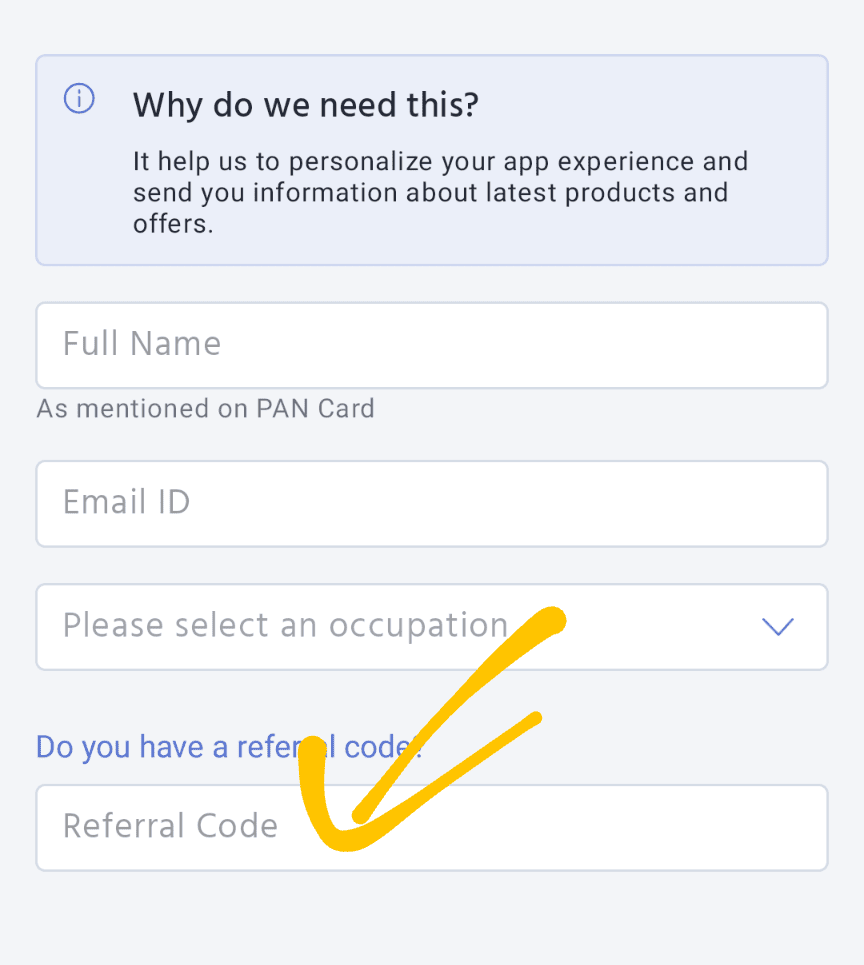Expand the occupation dropdown chevron arrow
The image size is (864, 965).
[777, 627]
